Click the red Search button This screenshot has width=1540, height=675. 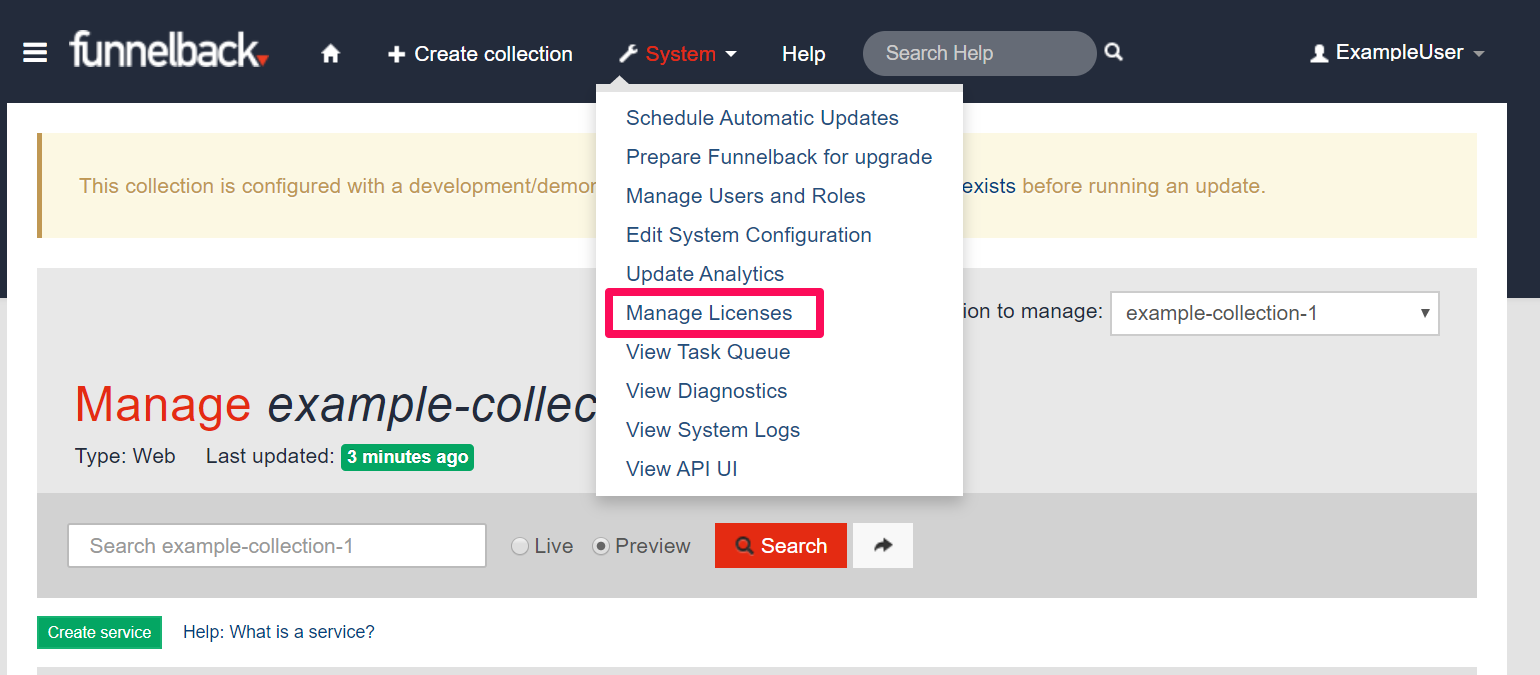(781, 546)
